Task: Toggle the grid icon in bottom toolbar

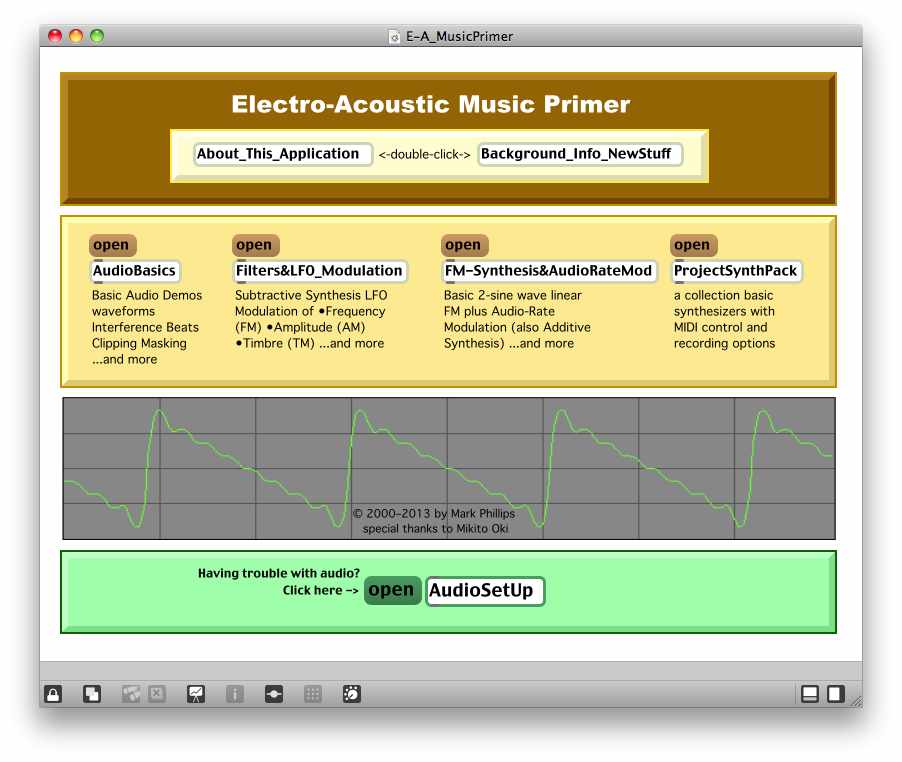Action: point(312,694)
